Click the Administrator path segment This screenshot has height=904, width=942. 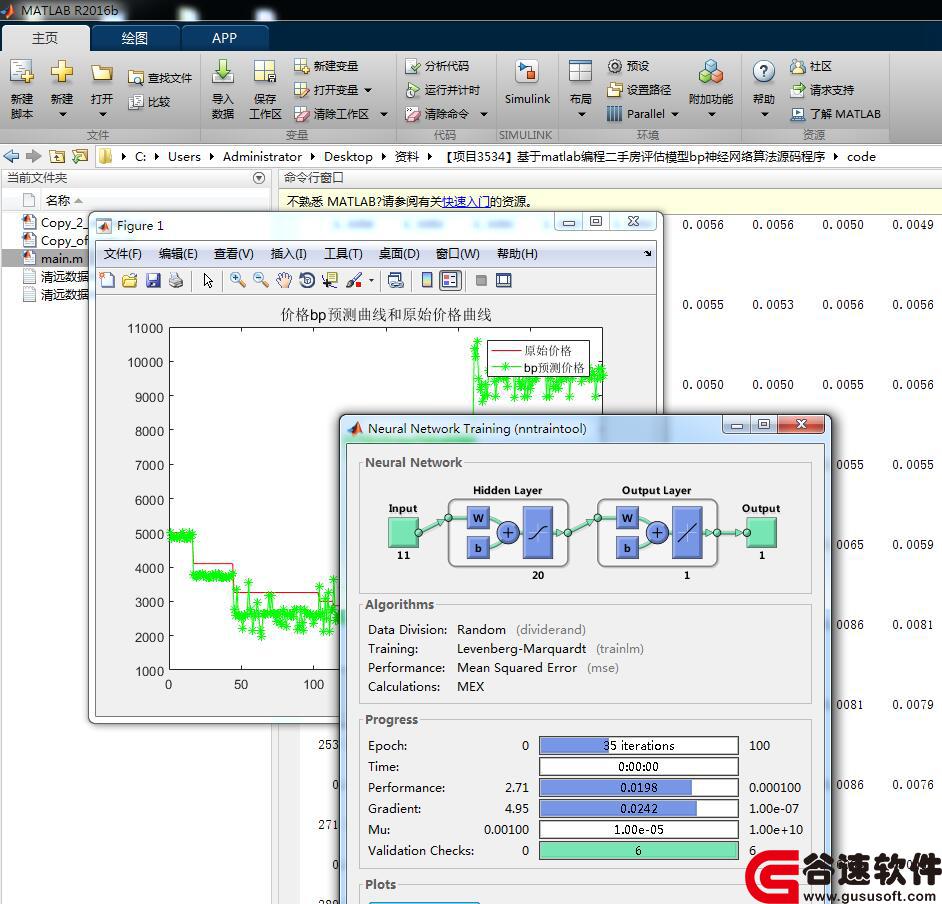(x=263, y=157)
